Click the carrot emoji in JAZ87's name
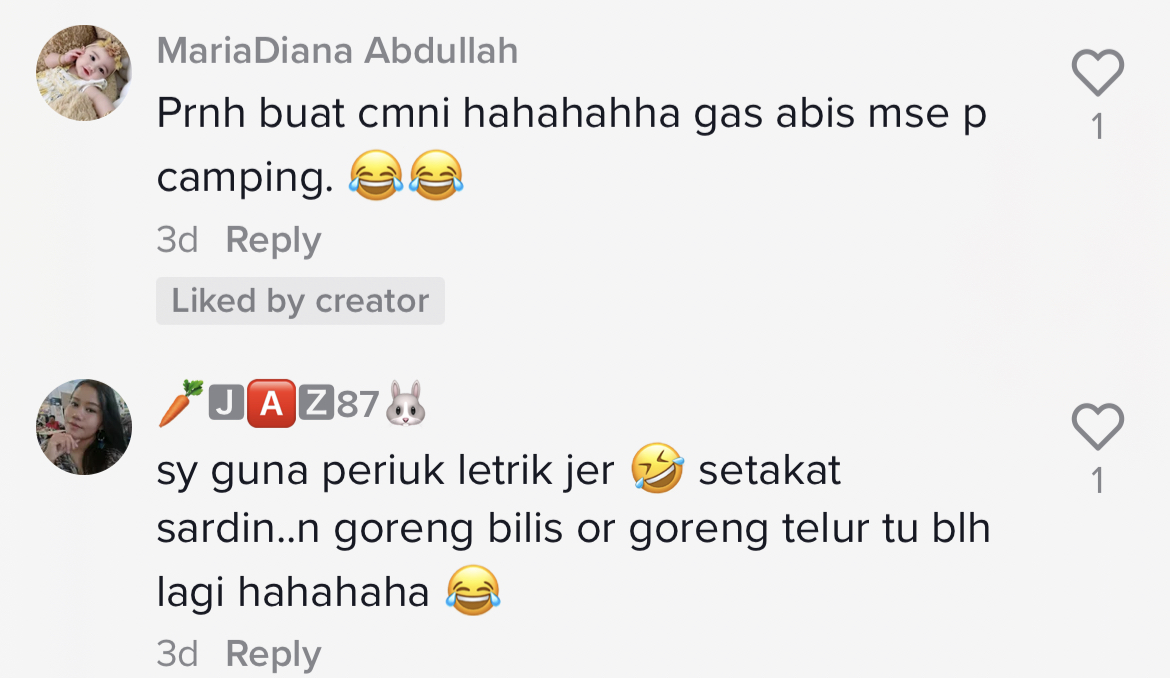Screen dimensions: 1170x678 [x=181, y=403]
